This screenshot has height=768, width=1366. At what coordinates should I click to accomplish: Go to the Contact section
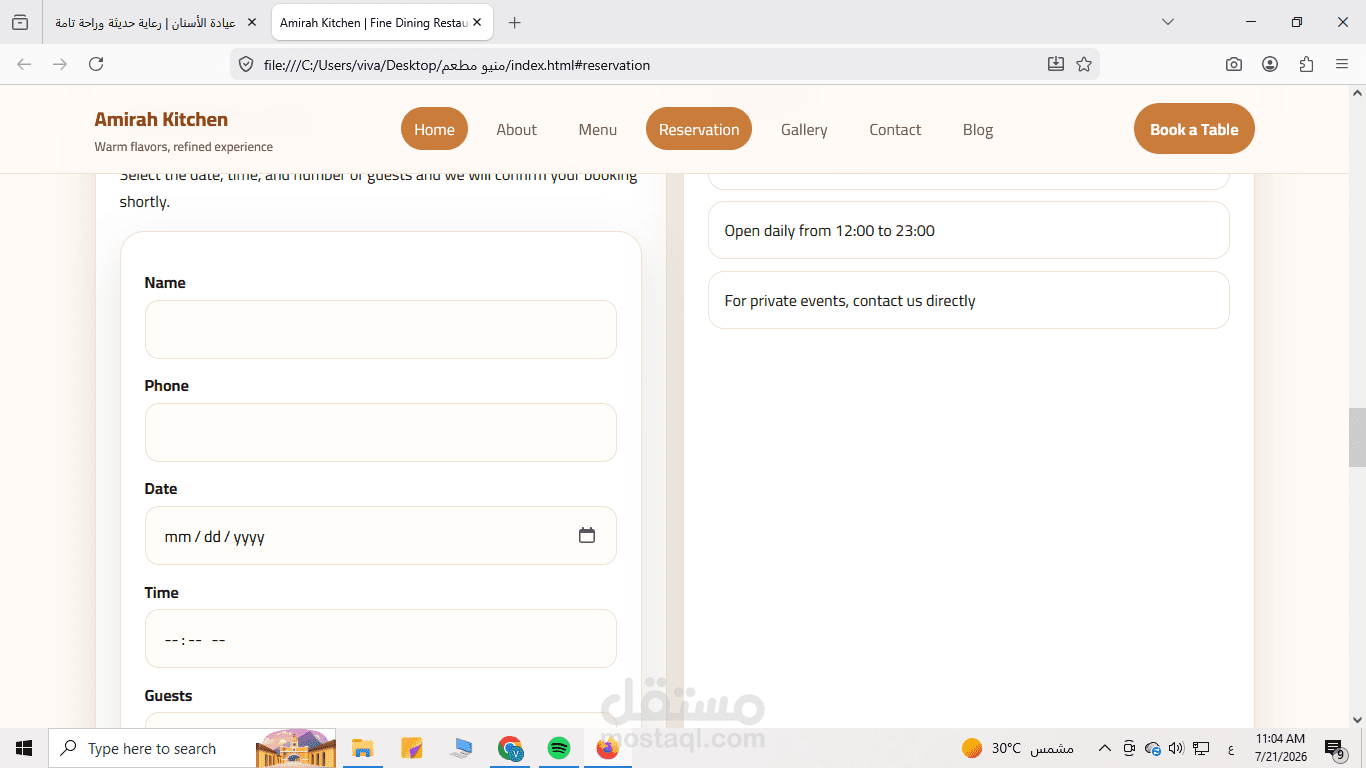[x=895, y=129]
